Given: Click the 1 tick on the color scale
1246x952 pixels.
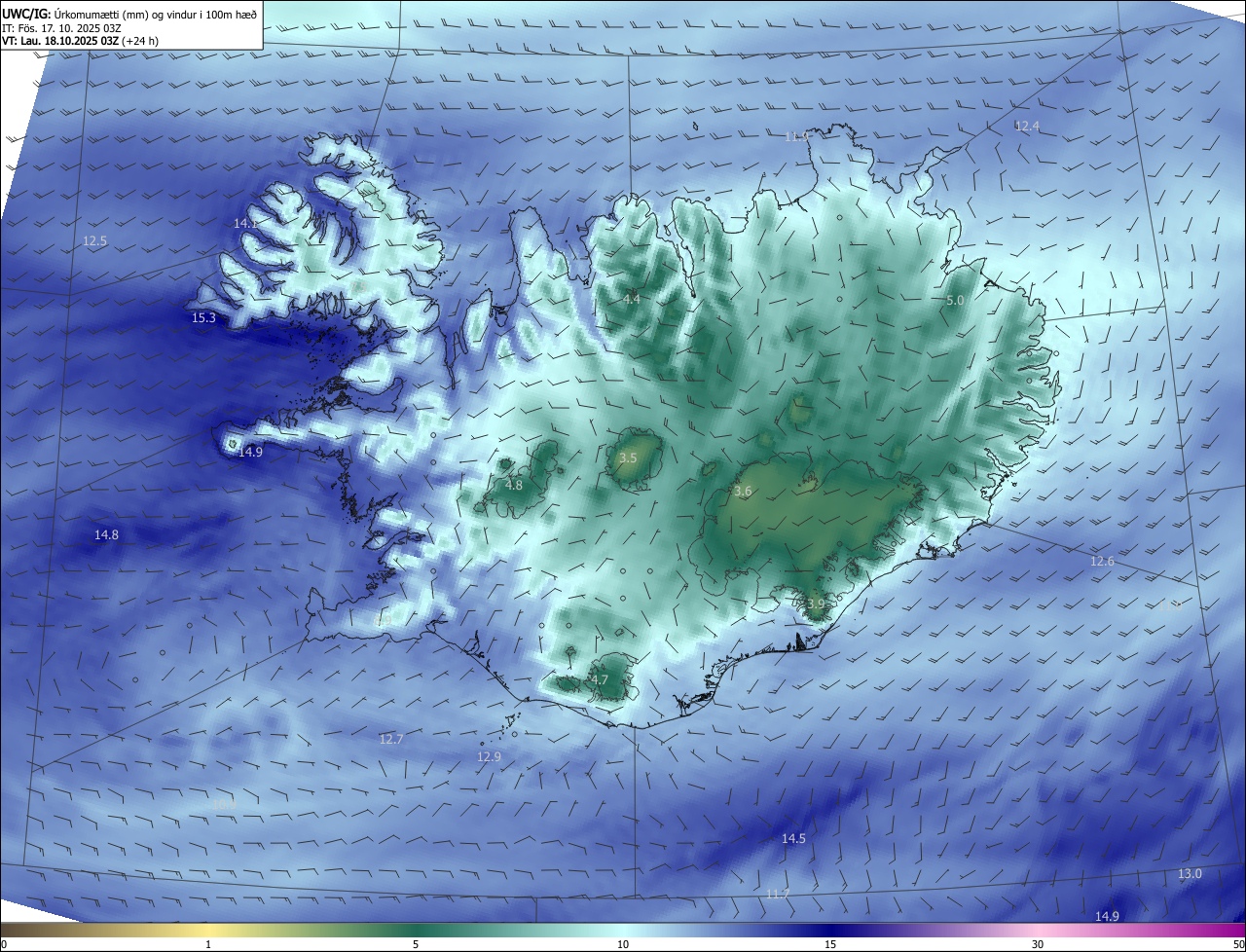Looking at the screenshot, I should (208, 944).
